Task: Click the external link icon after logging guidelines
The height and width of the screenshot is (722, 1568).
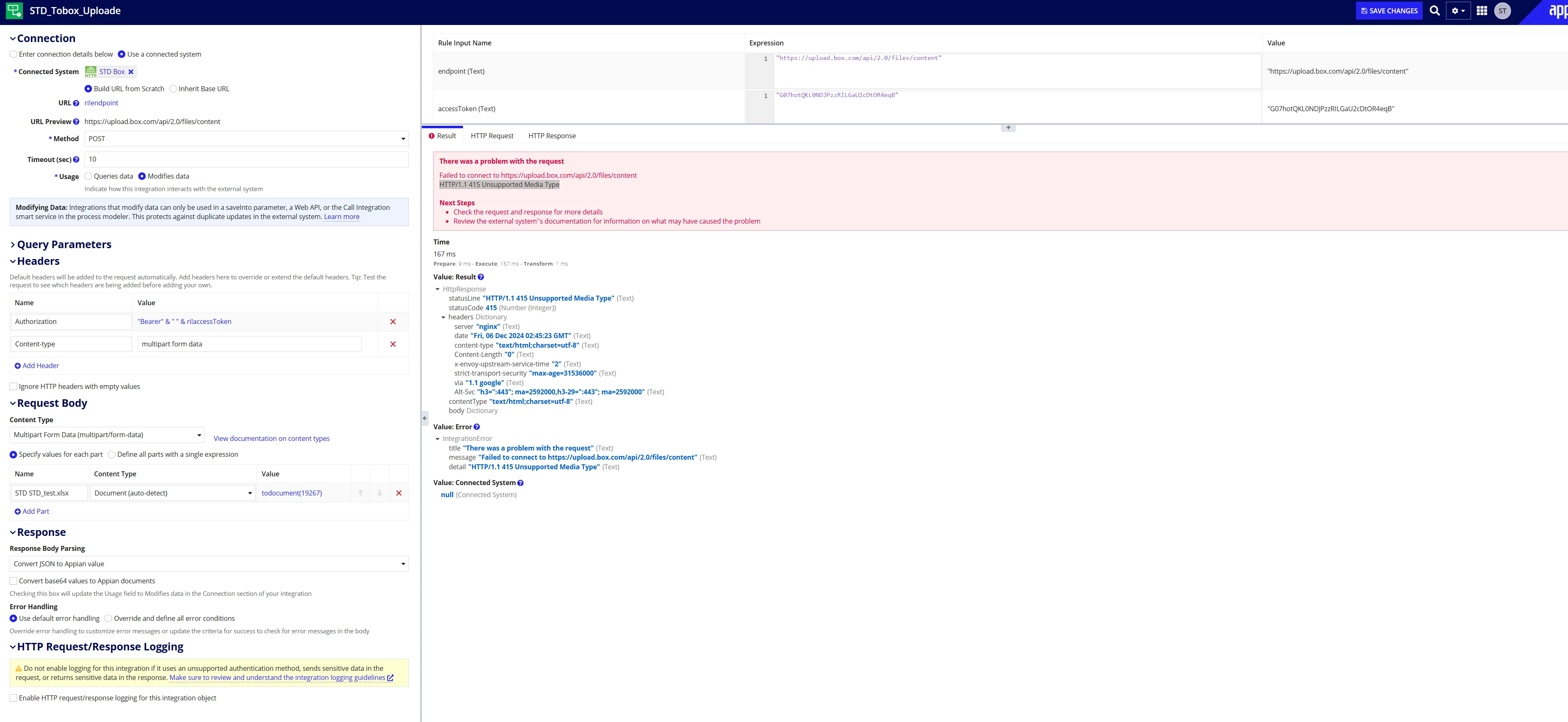Action: tap(390, 677)
